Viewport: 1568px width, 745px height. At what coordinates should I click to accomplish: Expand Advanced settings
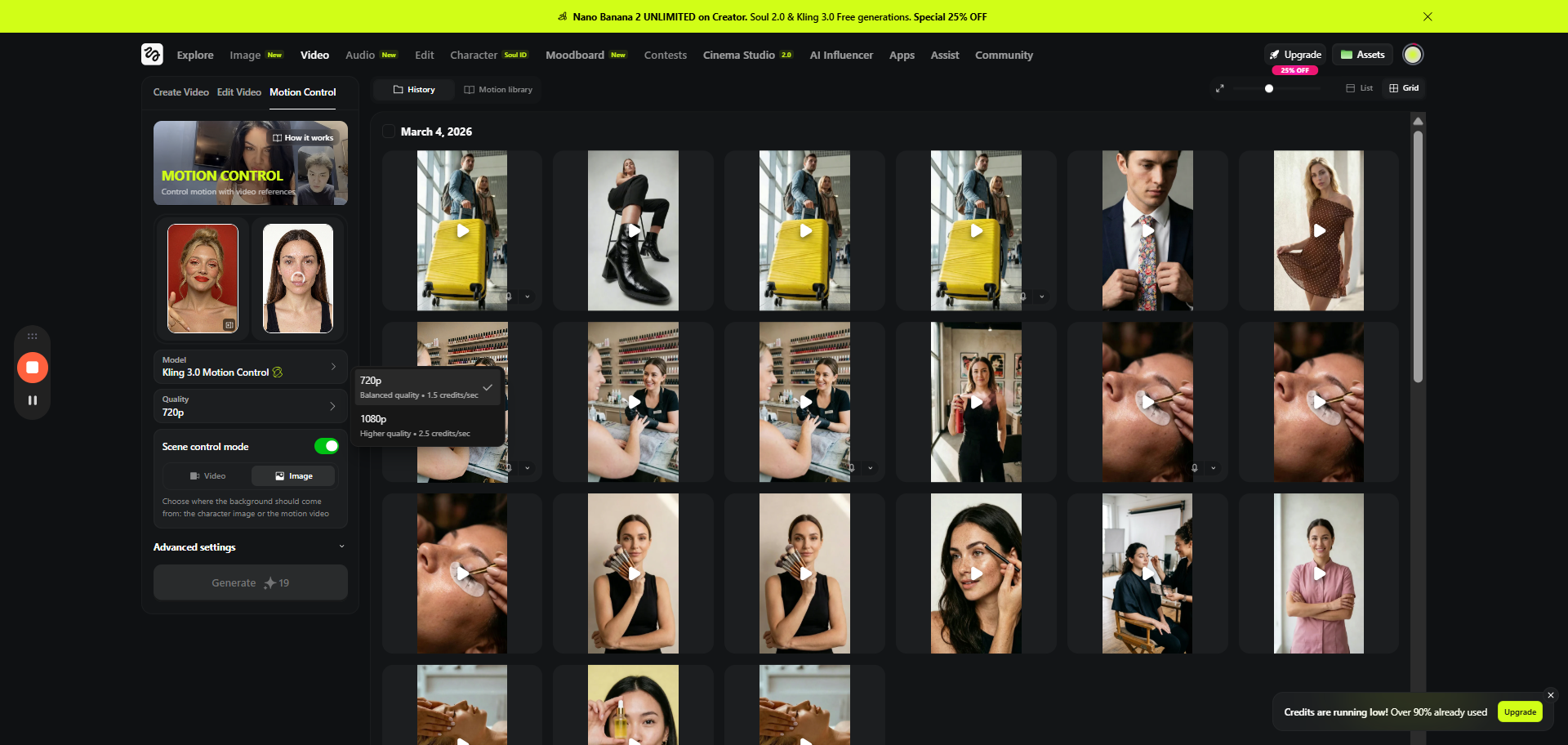(x=250, y=547)
